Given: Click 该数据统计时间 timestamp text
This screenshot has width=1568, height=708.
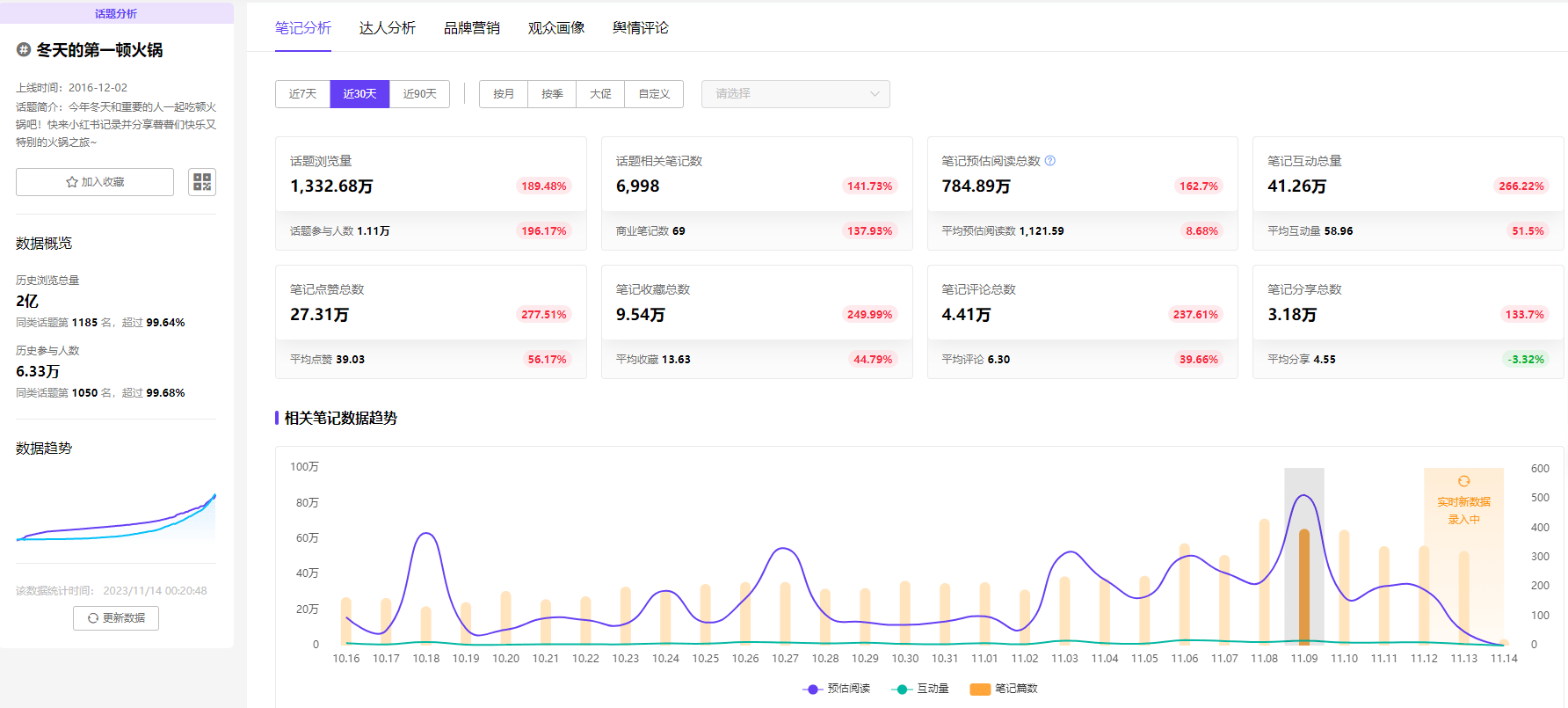Looking at the screenshot, I should 112,591.
